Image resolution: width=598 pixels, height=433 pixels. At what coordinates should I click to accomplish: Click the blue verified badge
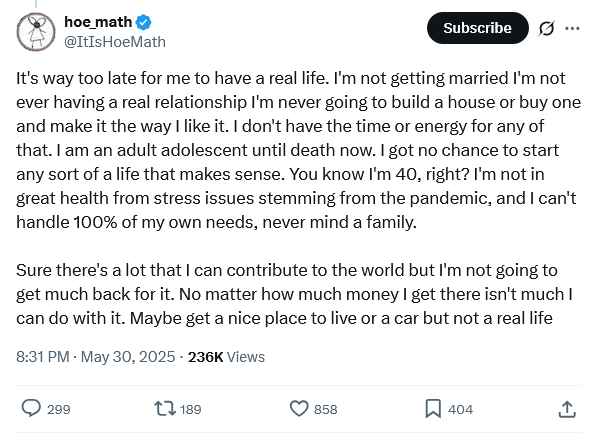click(144, 23)
